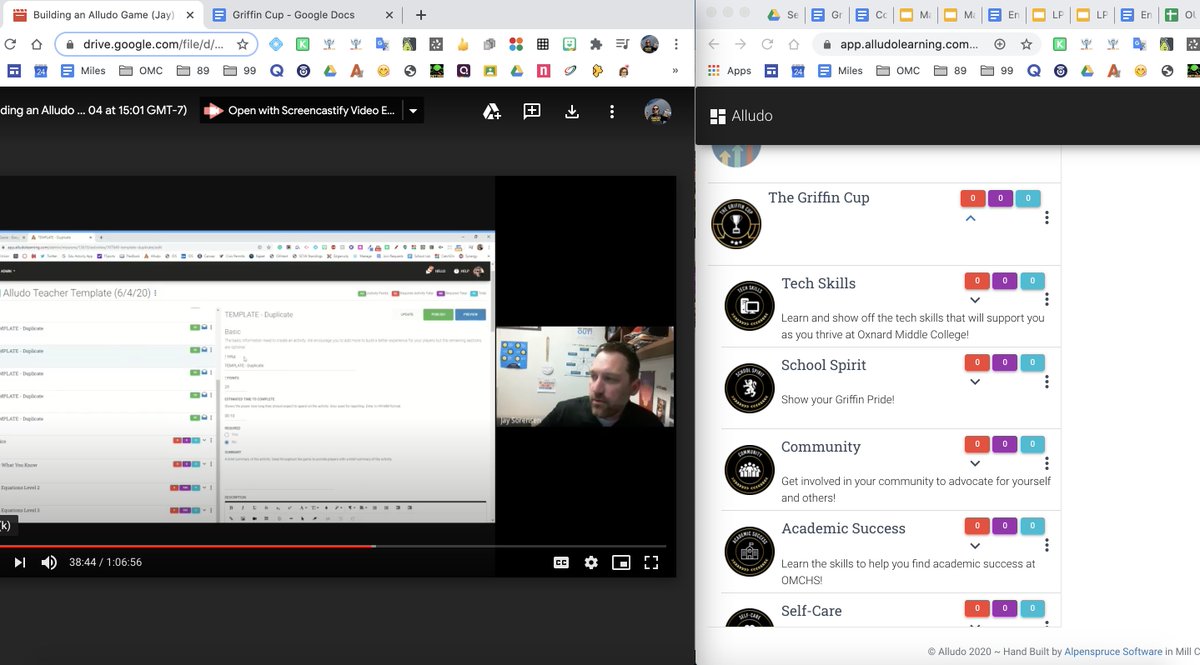Click the add comment icon in Drive viewer
1200x665 pixels.
tap(532, 111)
